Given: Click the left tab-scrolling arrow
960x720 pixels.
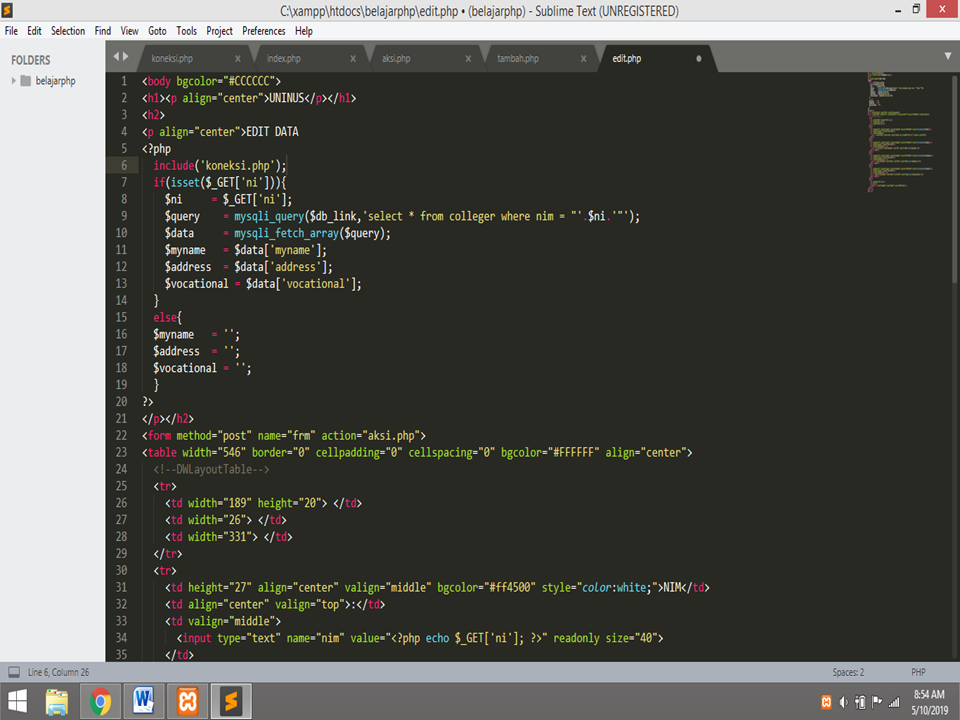Looking at the screenshot, I should (x=118, y=57).
